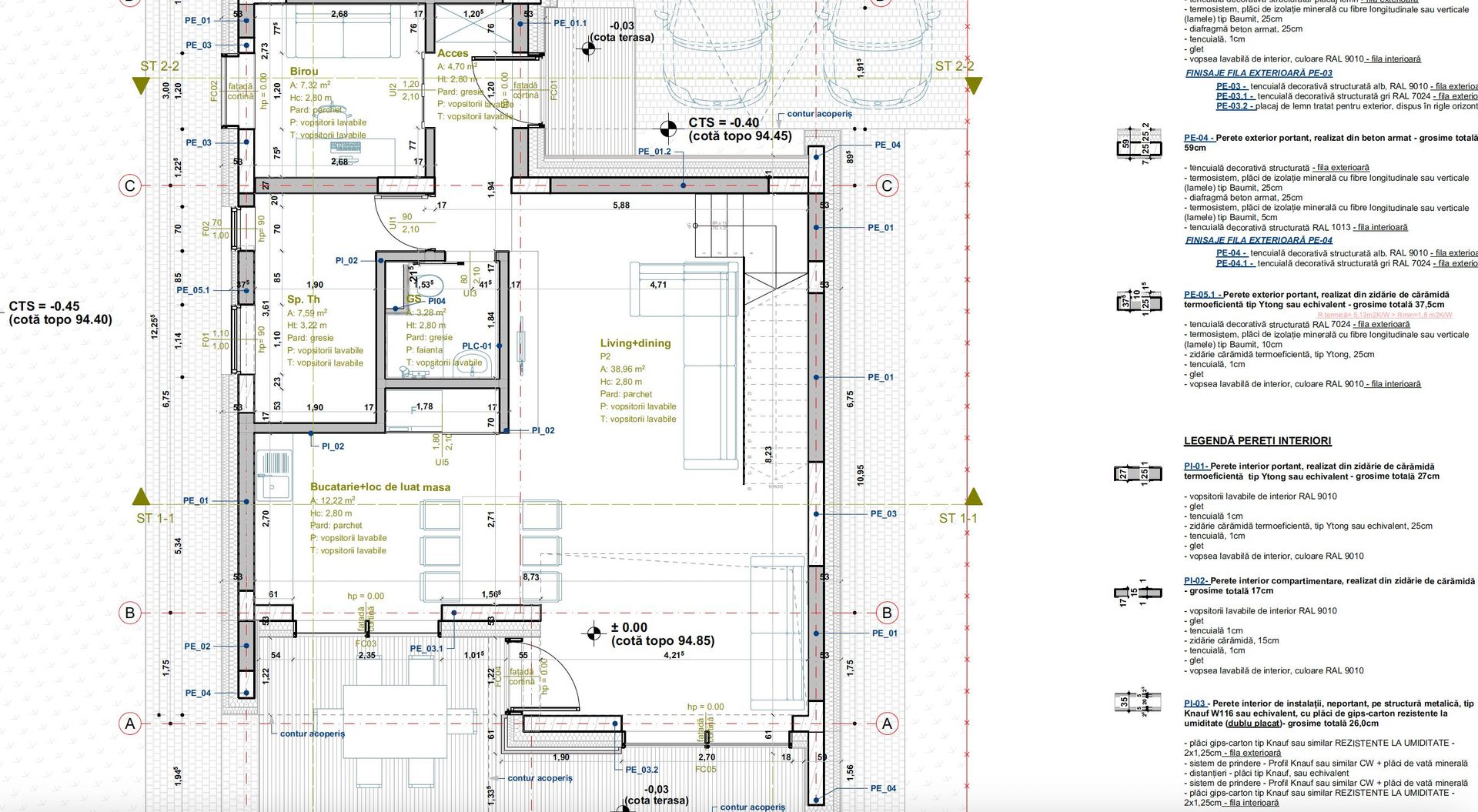Screen dimensions: 1478x812
Task: Click the PI-03 wall section symbol in legend
Action: coord(1136,703)
